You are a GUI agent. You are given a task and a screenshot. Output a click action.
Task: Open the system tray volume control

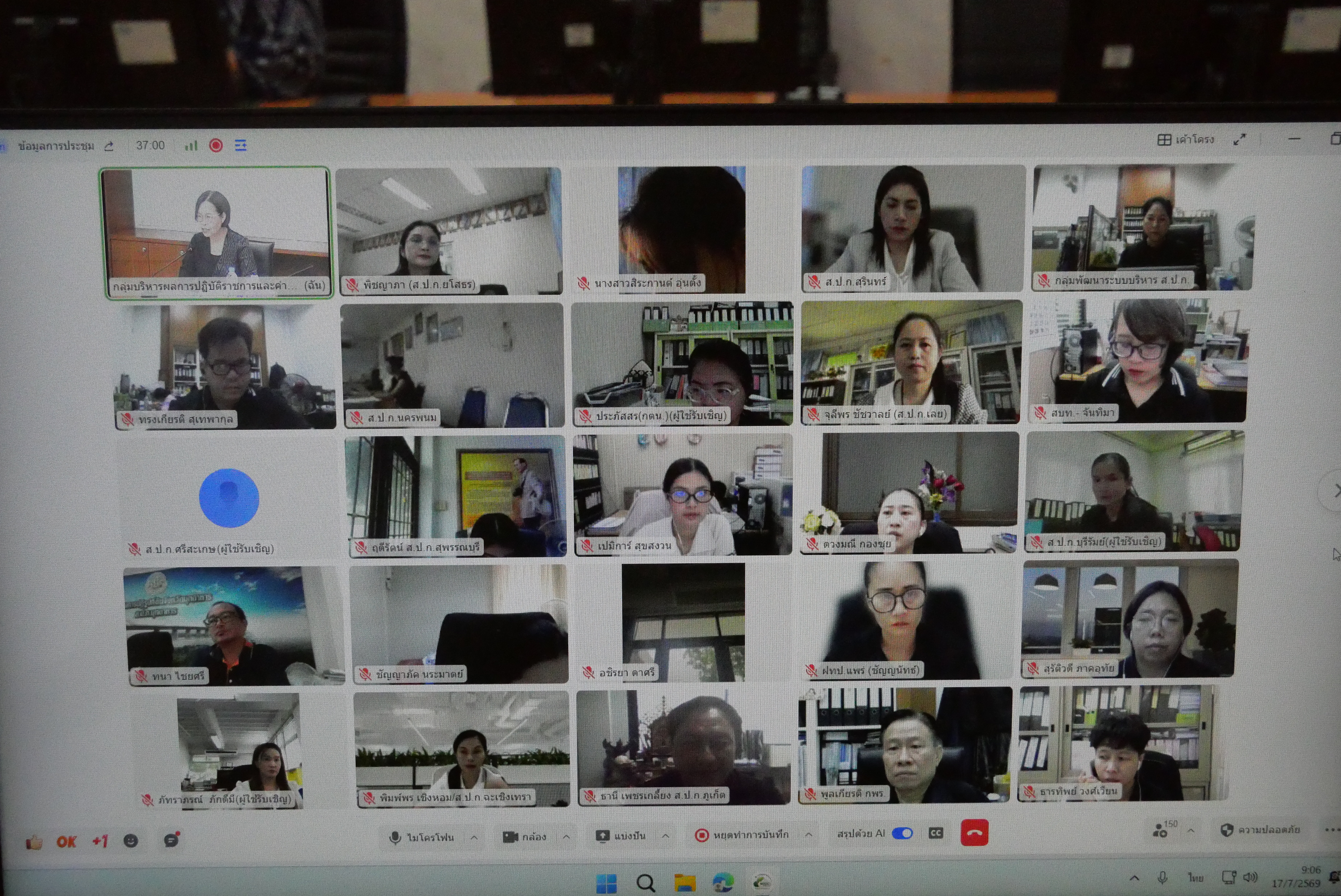pyautogui.click(x=1250, y=876)
